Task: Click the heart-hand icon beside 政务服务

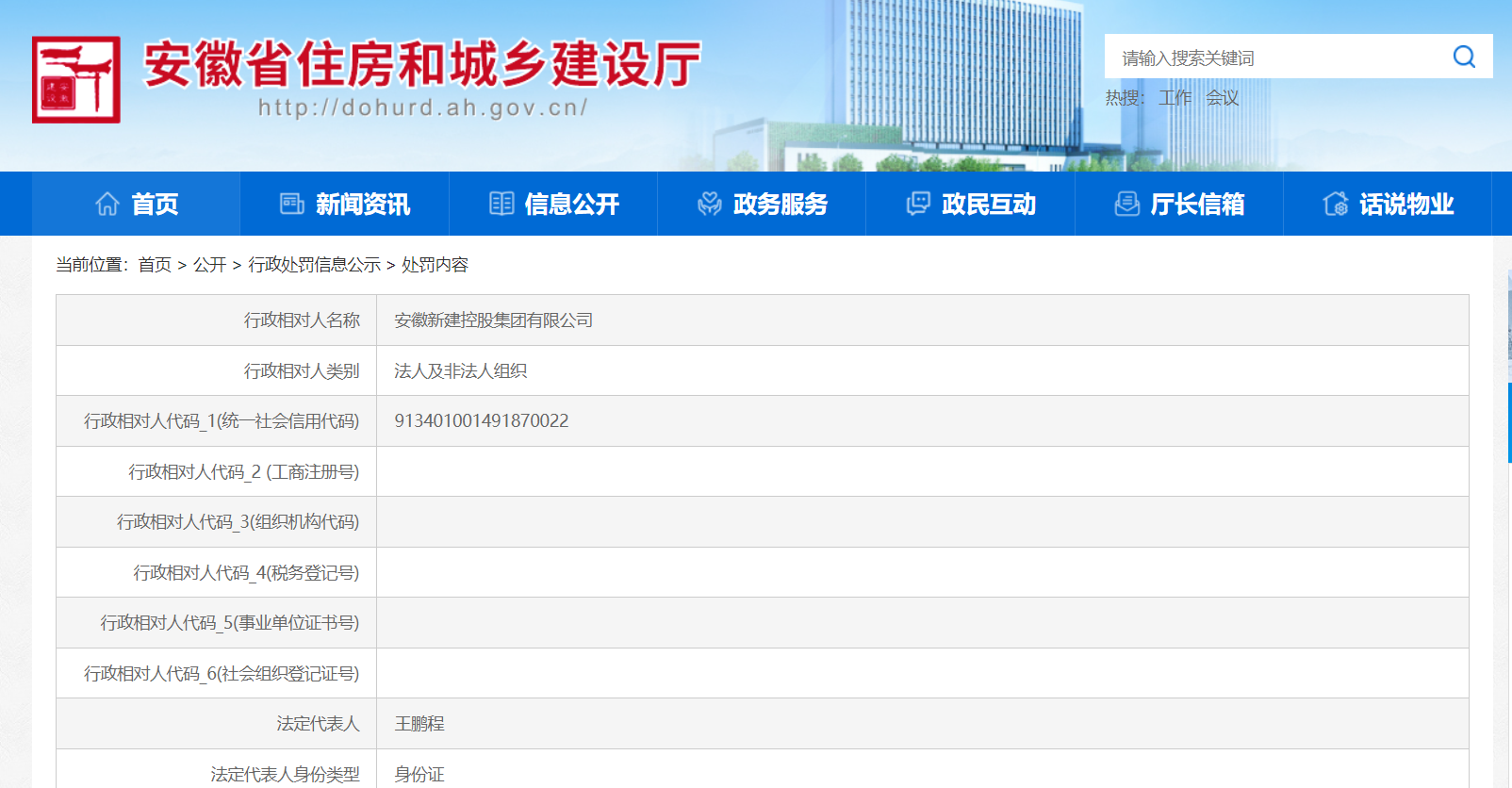Action: [x=710, y=204]
